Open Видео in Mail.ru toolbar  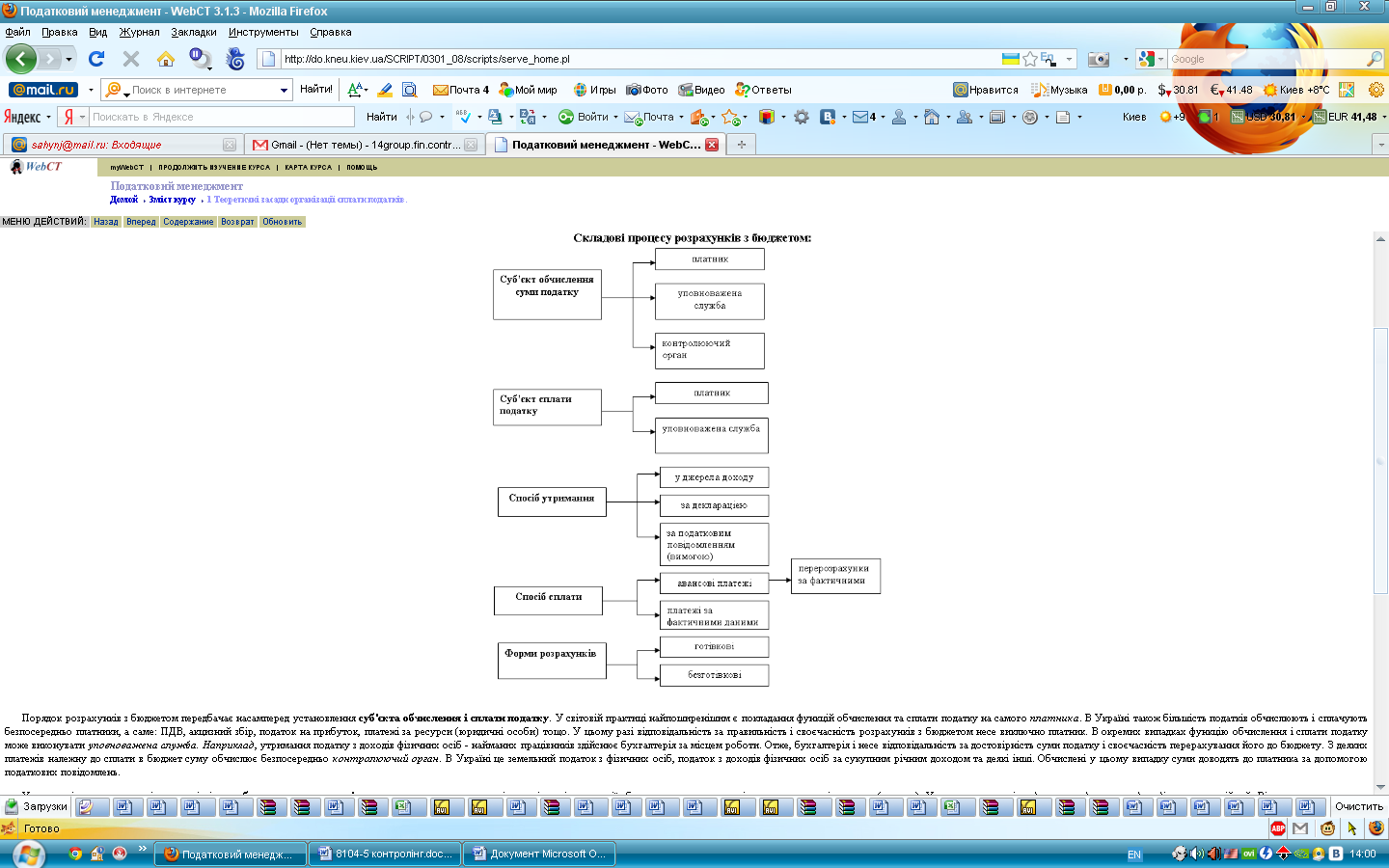(x=701, y=90)
